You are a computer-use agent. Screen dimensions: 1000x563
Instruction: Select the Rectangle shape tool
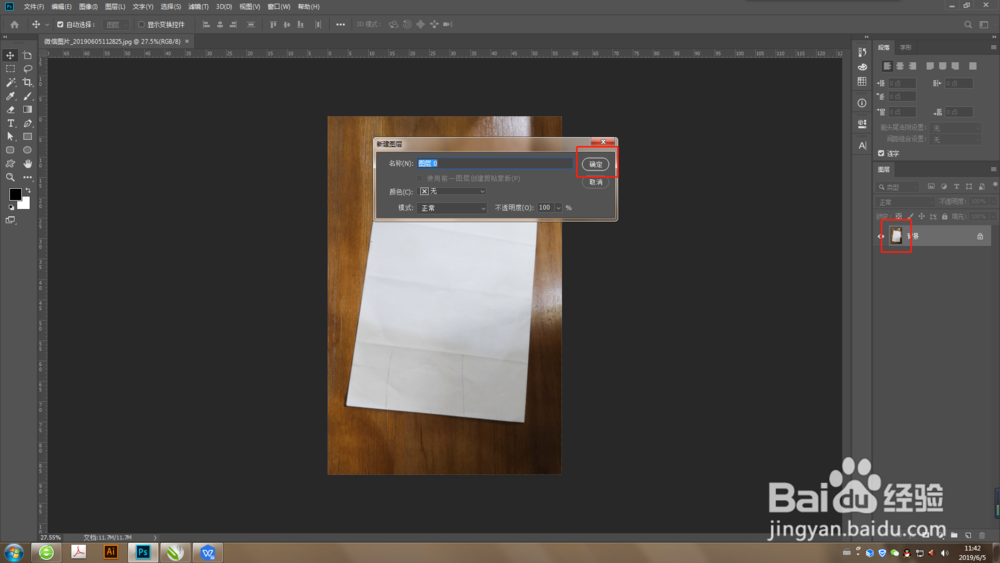coord(27,136)
